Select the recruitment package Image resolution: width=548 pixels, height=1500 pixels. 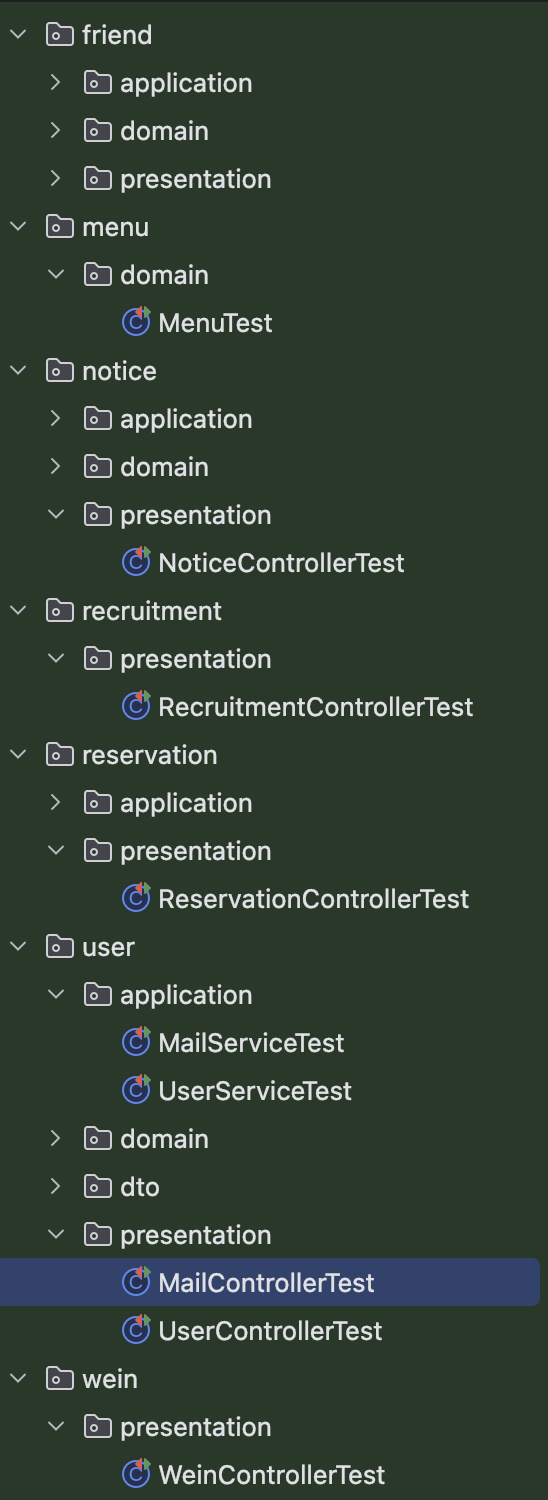[x=152, y=611]
